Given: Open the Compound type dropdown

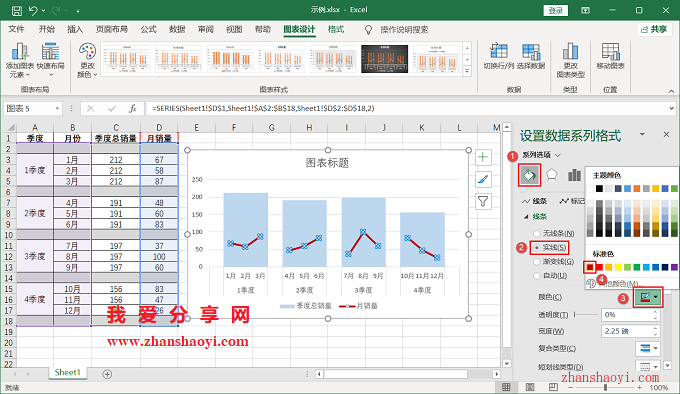Looking at the screenshot, I should click(648, 348).
